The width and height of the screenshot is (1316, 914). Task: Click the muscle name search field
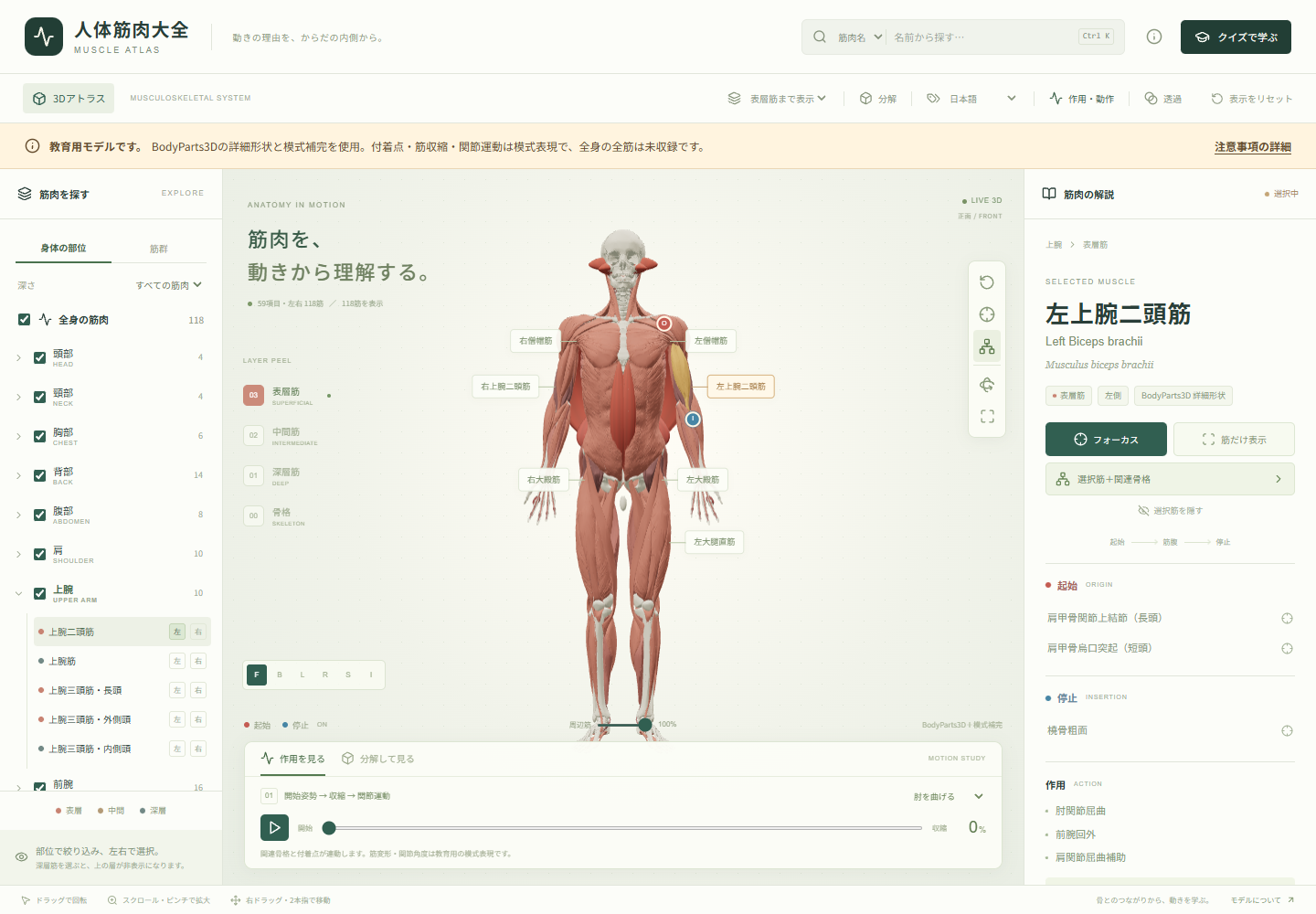[982, 37]
